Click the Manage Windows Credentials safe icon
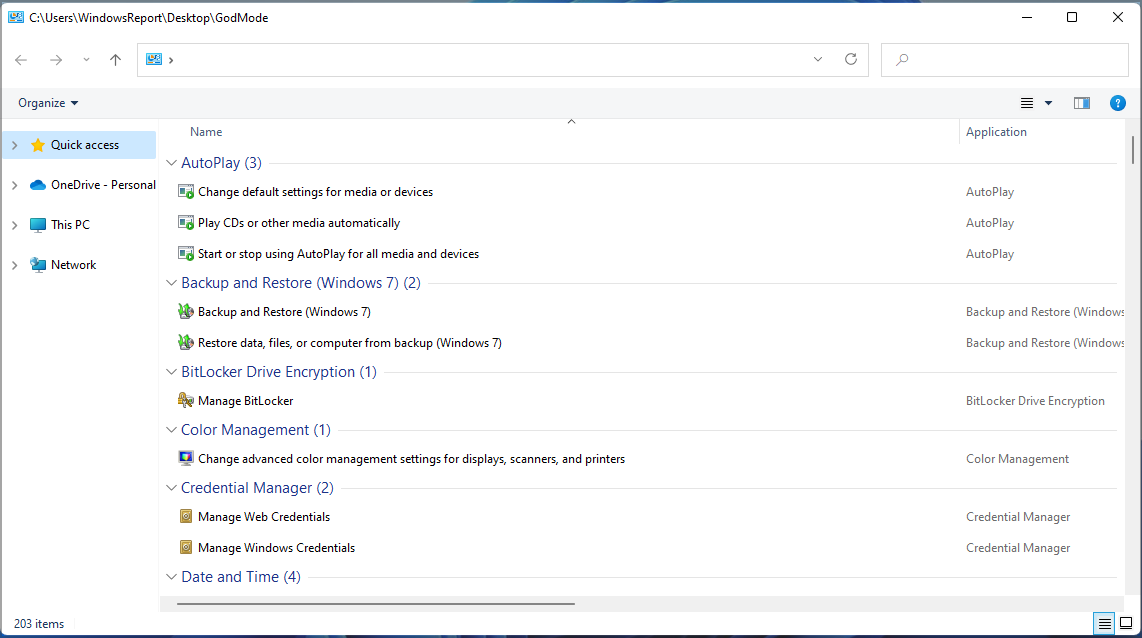 point(186,548)
